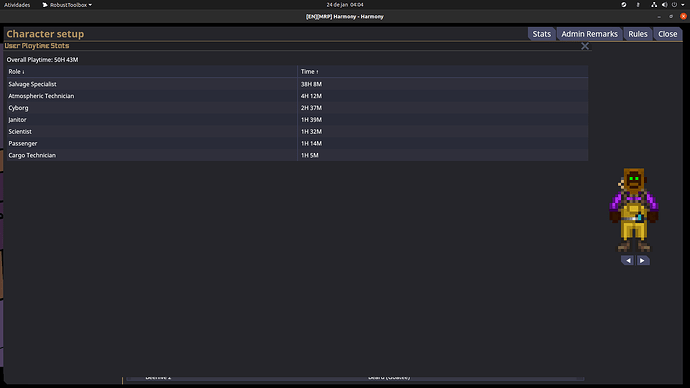Select the Salvage Specialist row

click(x=297, y=84)
